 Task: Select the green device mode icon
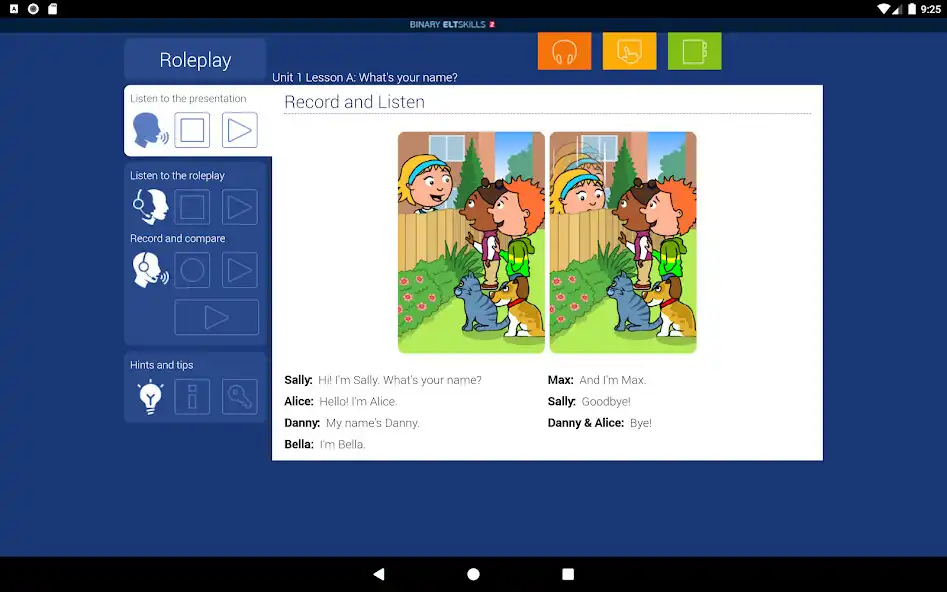694,50
